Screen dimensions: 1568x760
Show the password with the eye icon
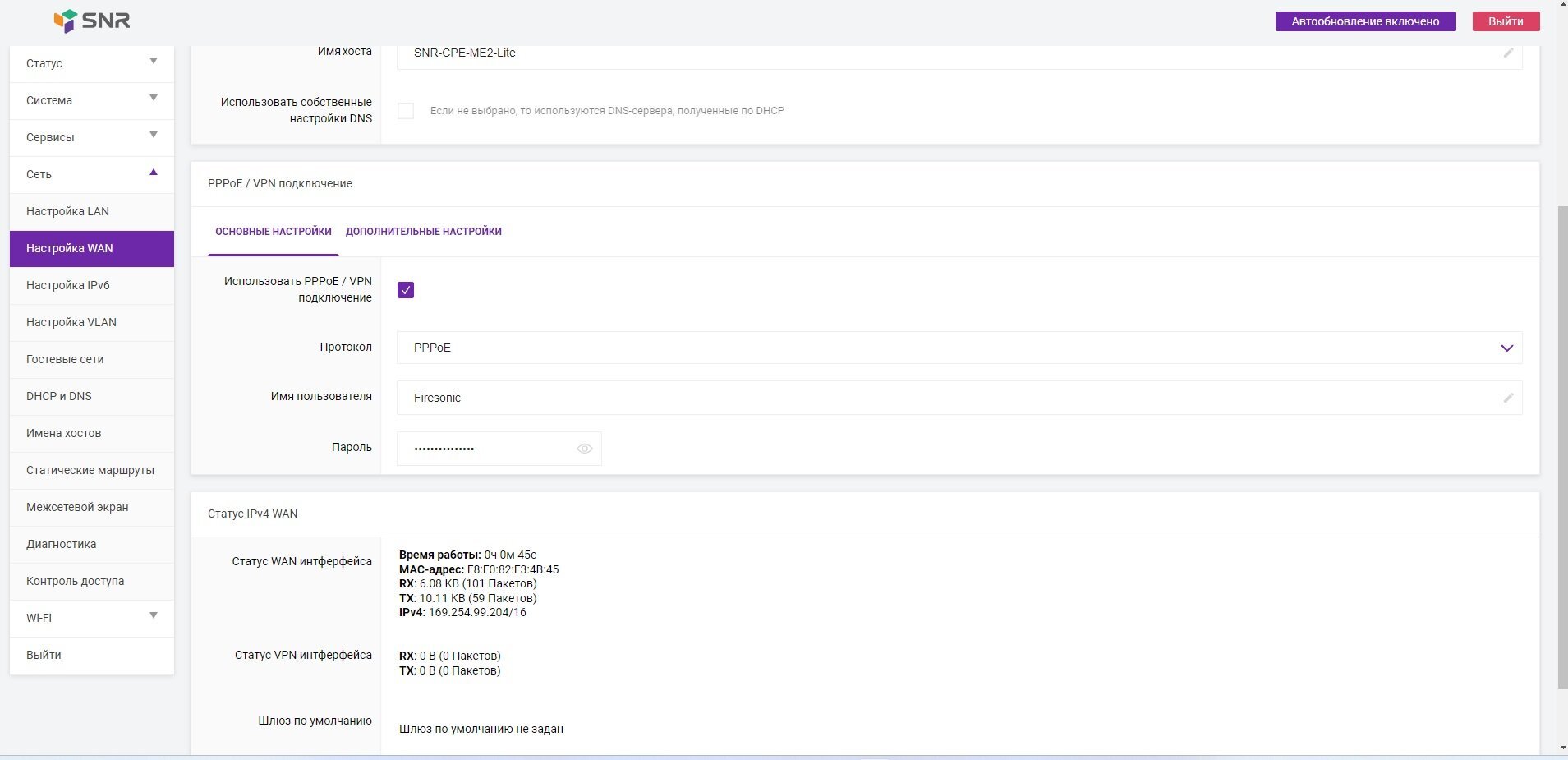(584, 449)
